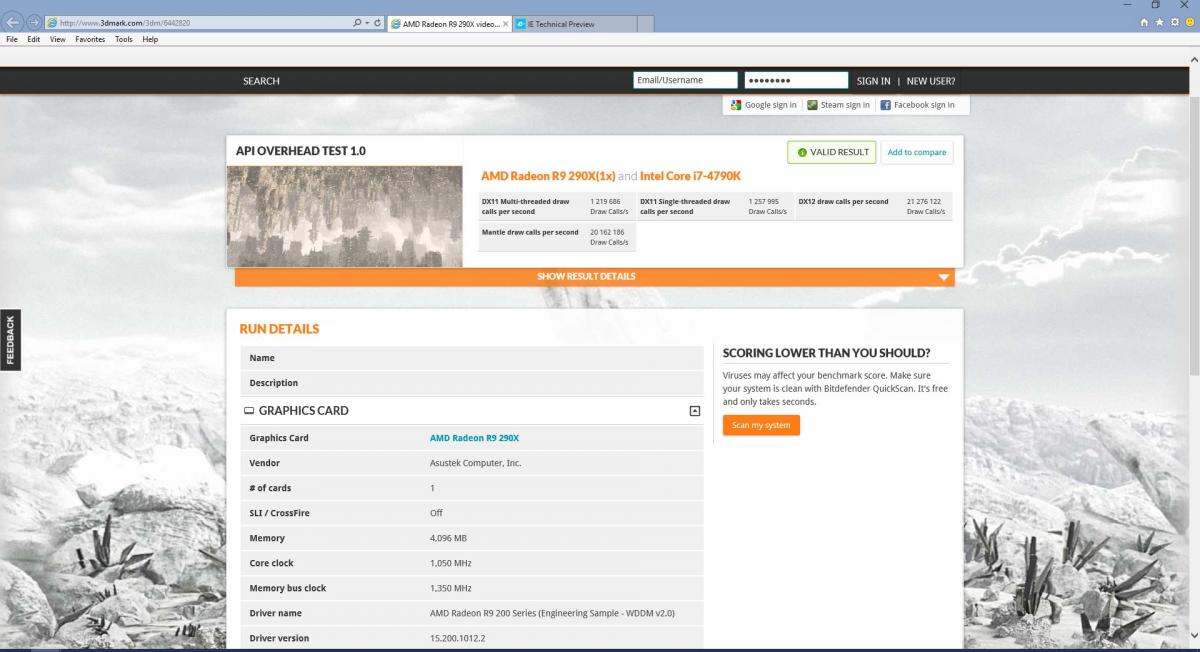This screenshot has height=652, width=1200.
Task: Click the RUN DETAILS heading
Action: pos(279,329)
